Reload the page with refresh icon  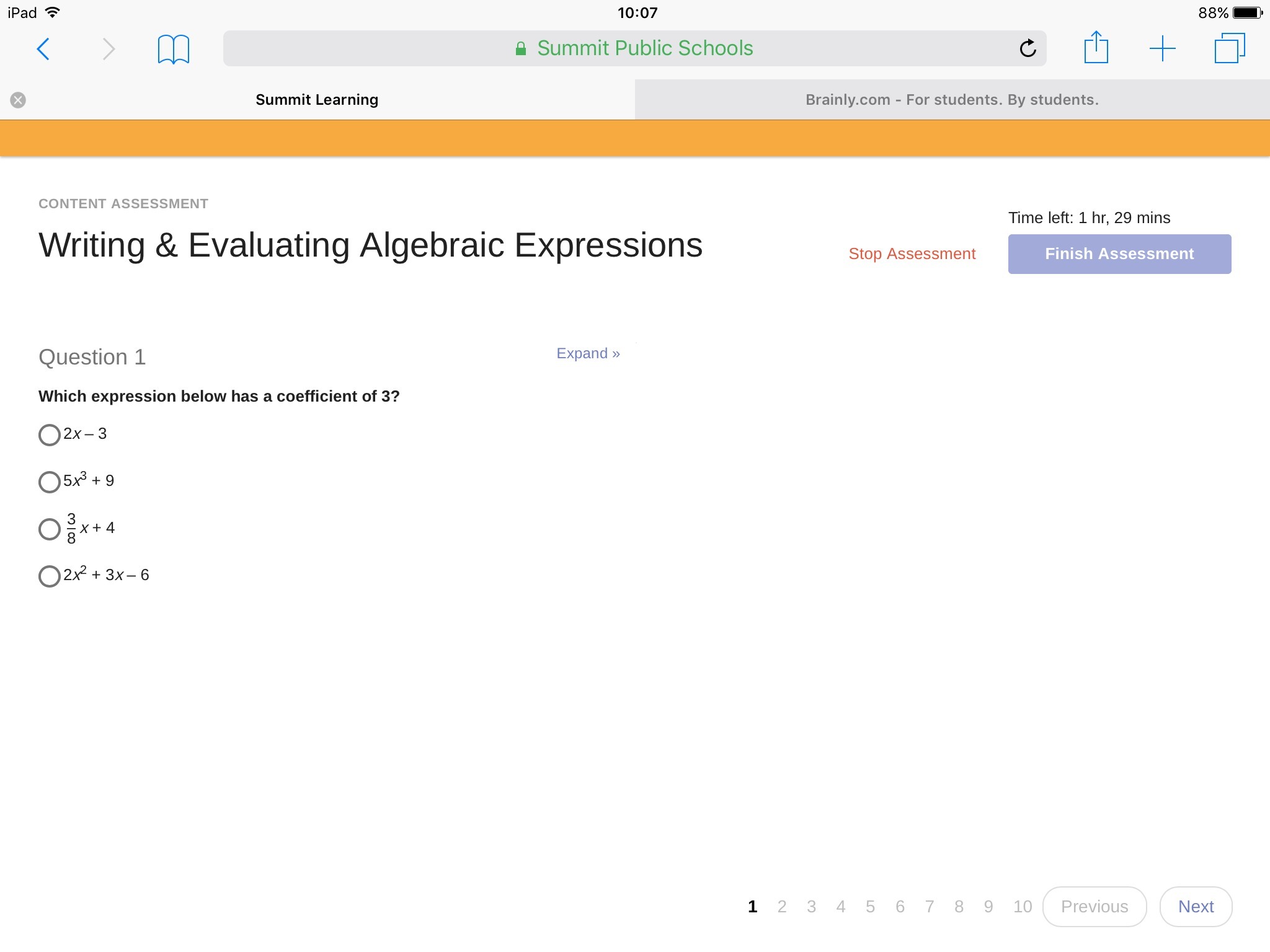[x=1028, y=48]
